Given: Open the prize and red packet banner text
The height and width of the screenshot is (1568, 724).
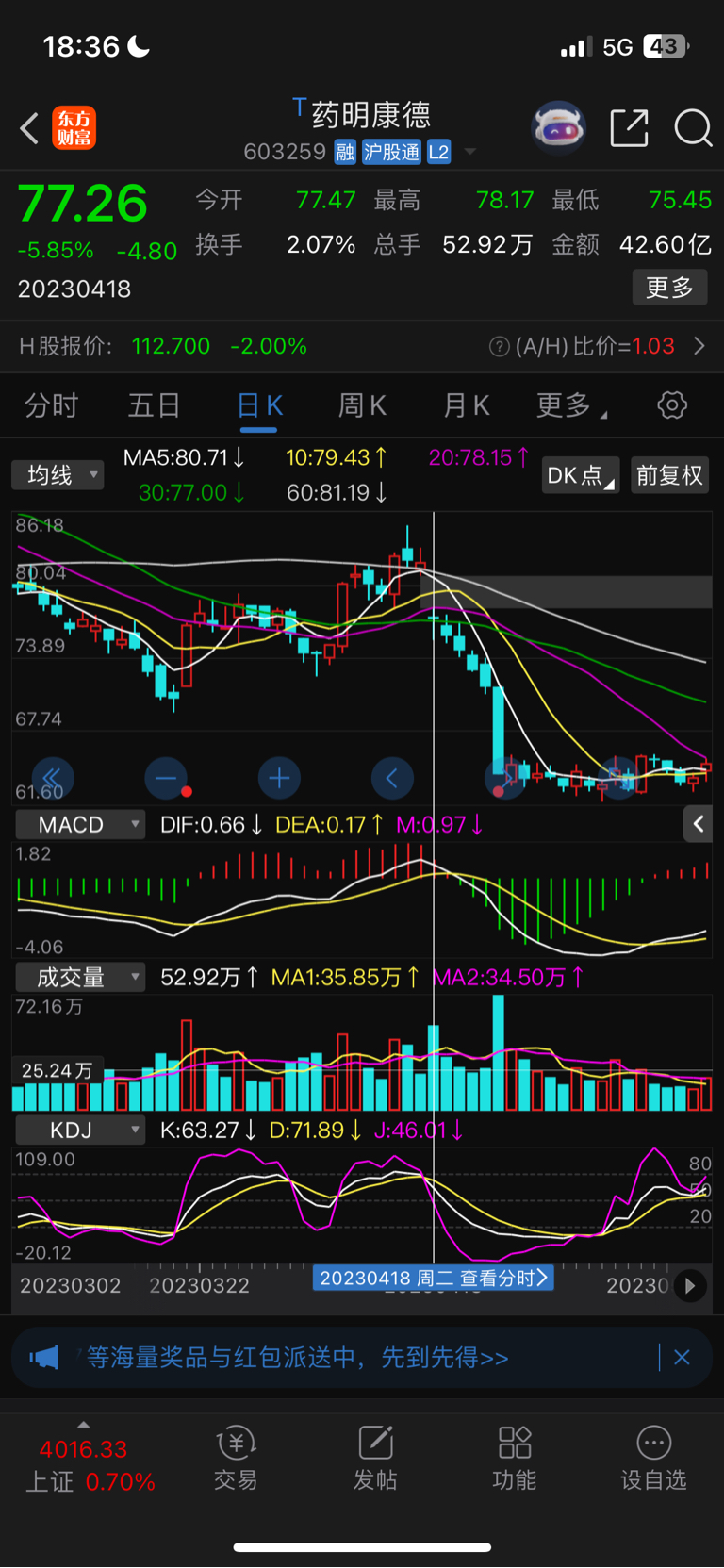Looking at the screenshot, I should [x=298, y=1358].
